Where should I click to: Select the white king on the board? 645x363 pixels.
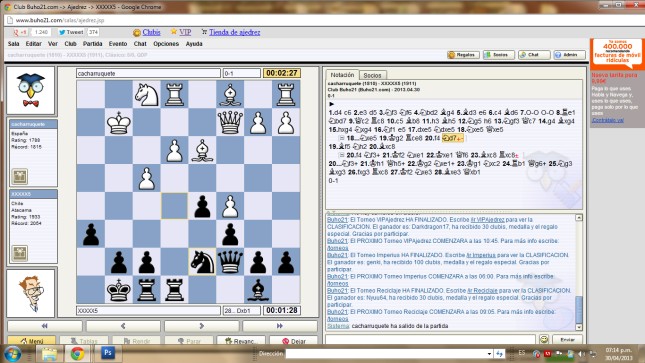pos(118,123)
